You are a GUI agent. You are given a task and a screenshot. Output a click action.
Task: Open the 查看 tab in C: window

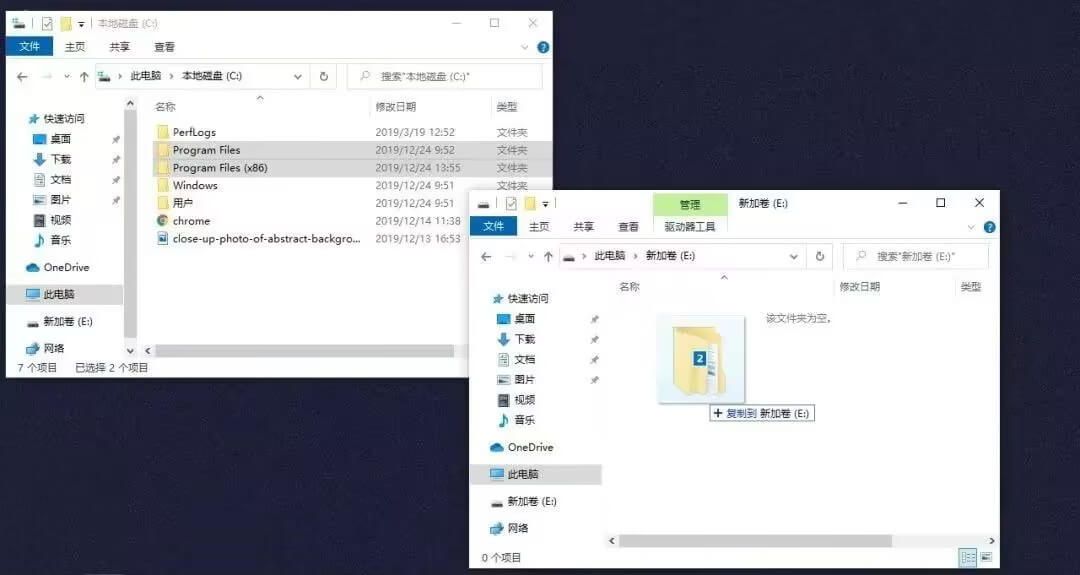164,47
